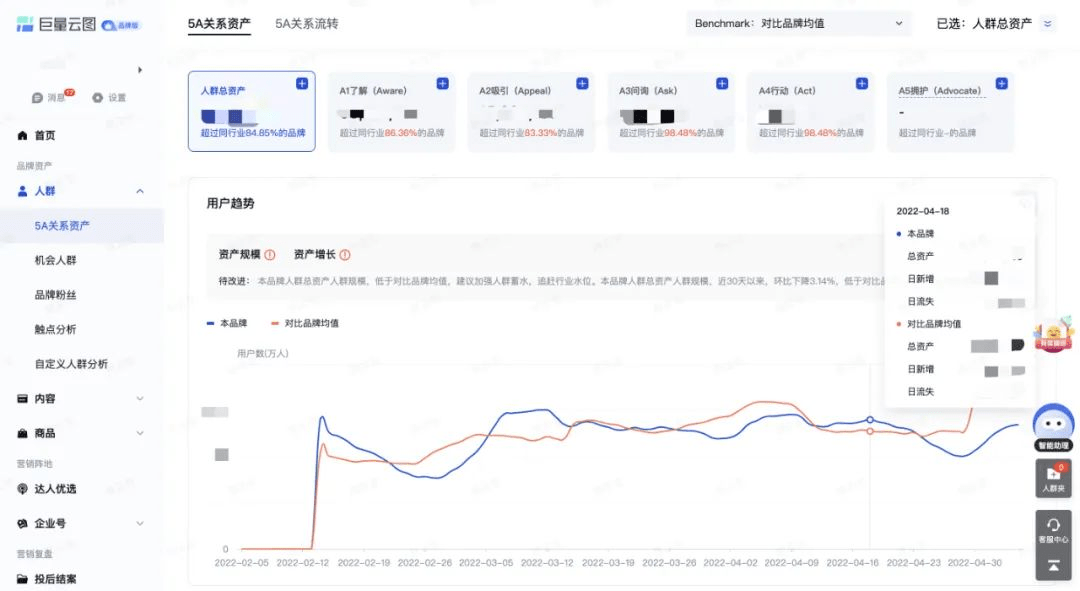1080x591 pixels.
Task: Expand the 内容 sidebar section
Action: click(x=81, y=398)
